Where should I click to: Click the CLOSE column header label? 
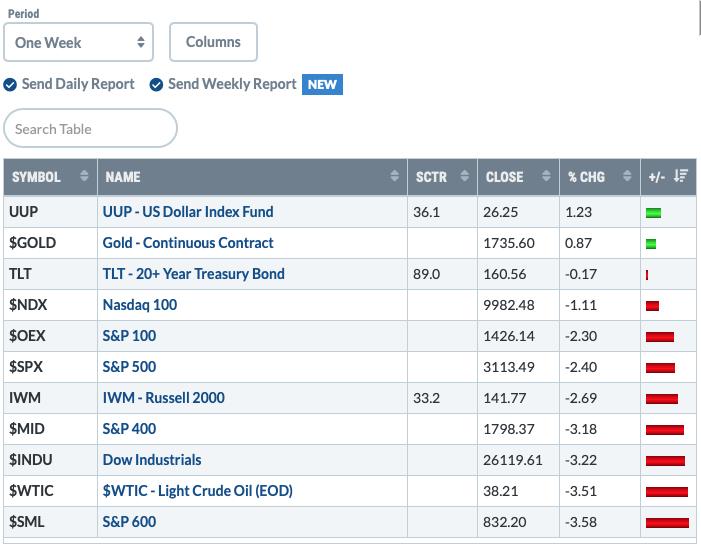(504, 177)
